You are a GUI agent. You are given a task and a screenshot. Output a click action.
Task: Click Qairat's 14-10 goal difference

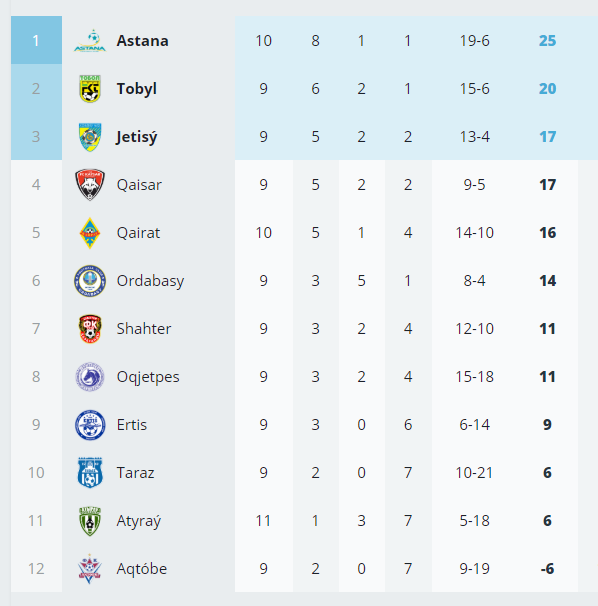pyautogui.click(x=474, y=233)
